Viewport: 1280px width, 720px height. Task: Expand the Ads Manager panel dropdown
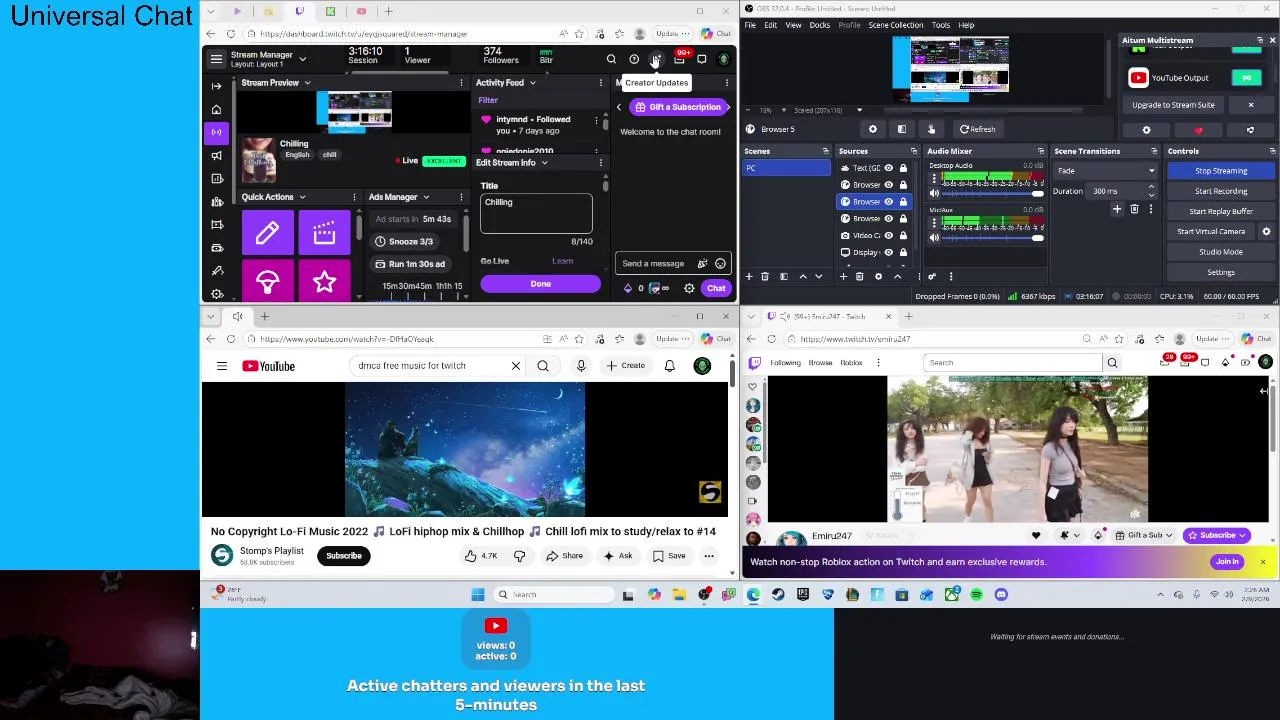point(426,197)
